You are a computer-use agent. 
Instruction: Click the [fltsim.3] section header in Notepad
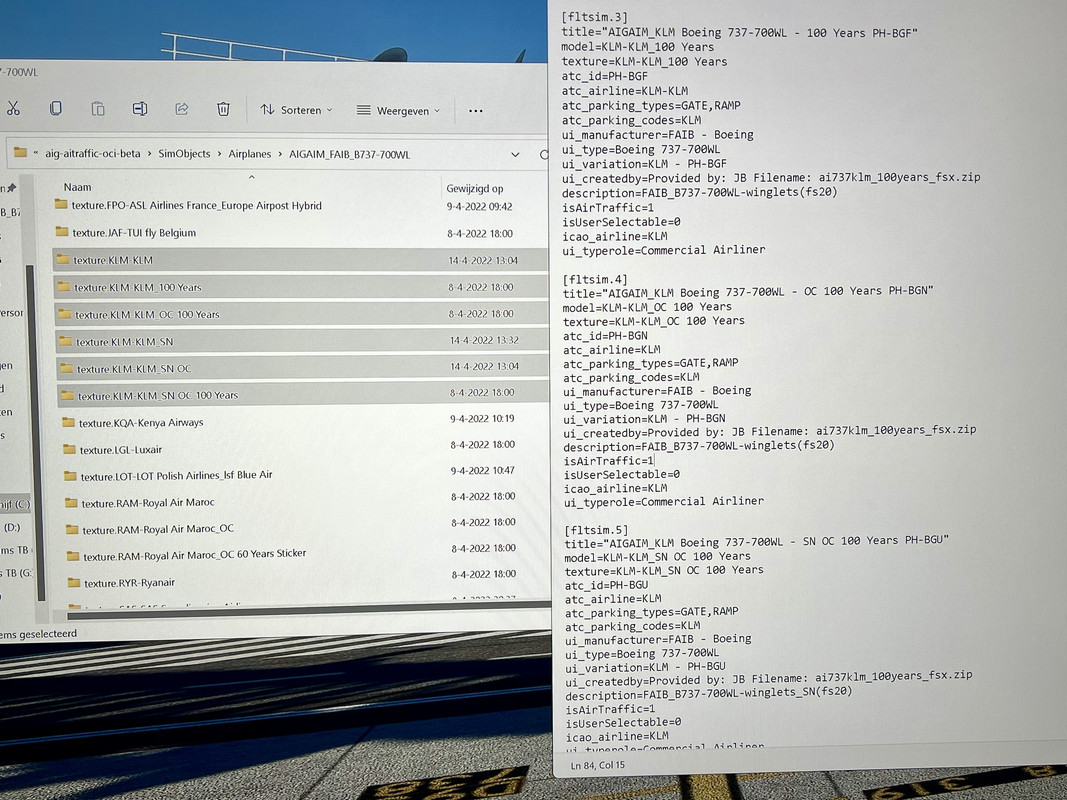pyautogui.click(x=594, y=17)
